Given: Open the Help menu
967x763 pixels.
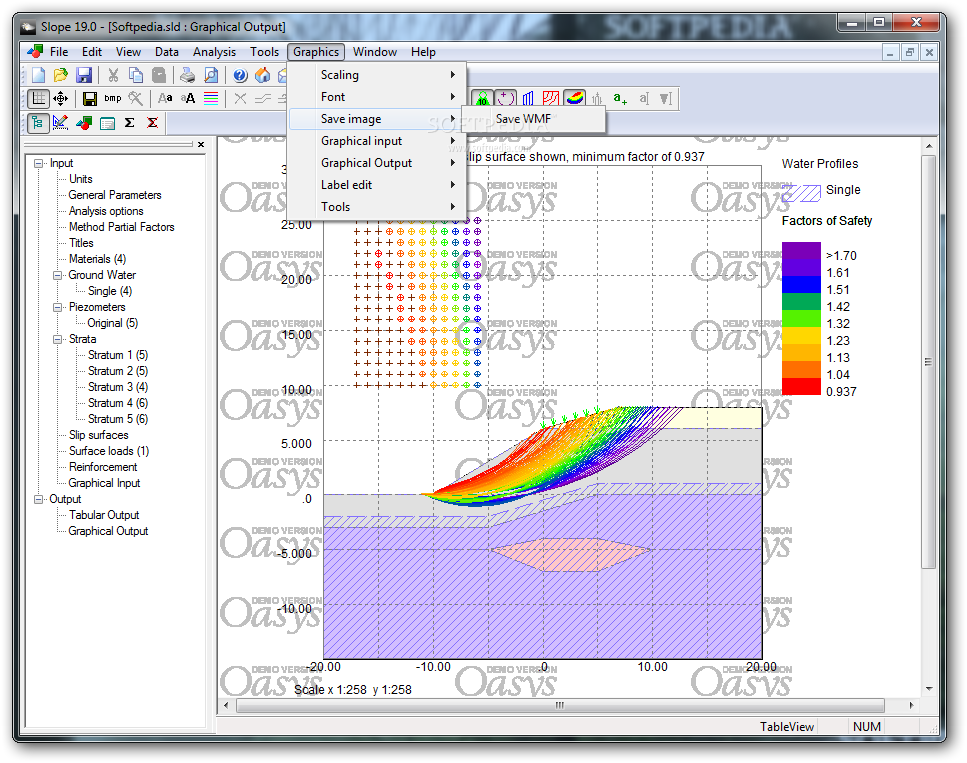Looking at the screenshot, I should pyautogui.click(x=423, y=52).
